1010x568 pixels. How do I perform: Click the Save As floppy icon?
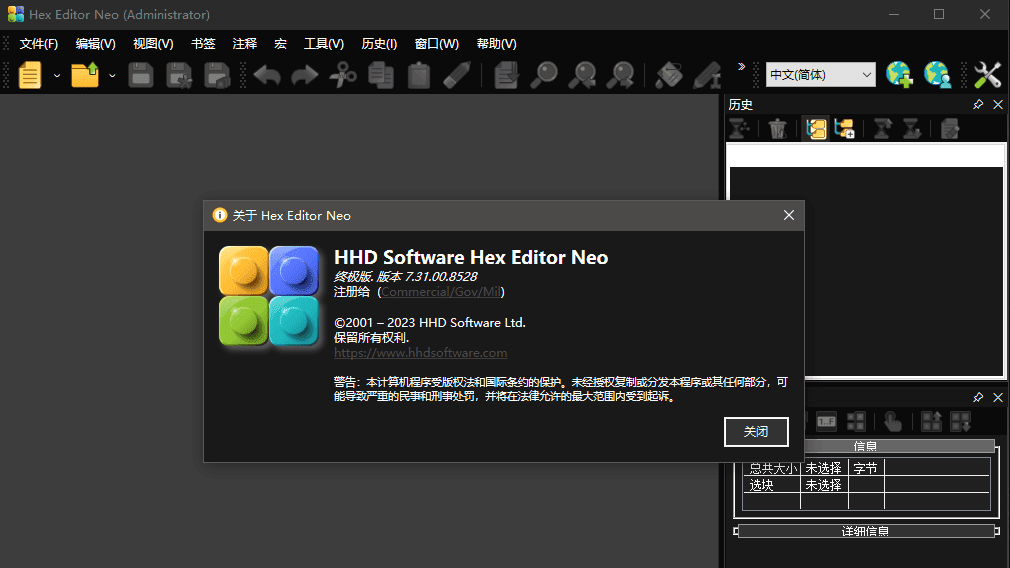tap(179, 75)
